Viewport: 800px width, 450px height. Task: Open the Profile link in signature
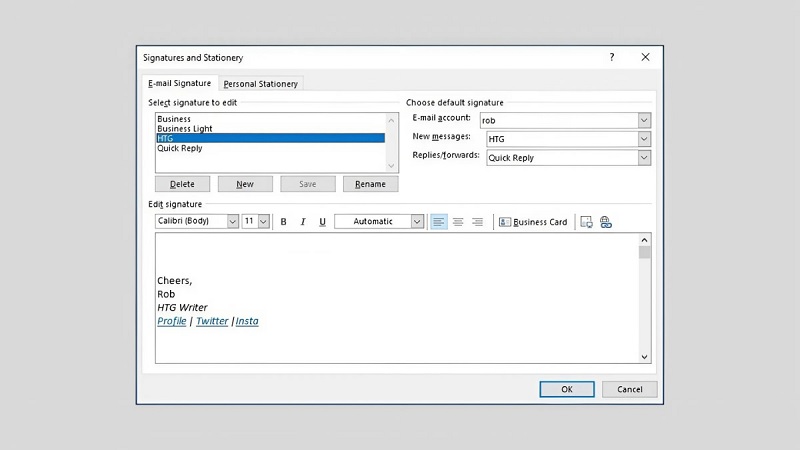pyautogui.click(x=171, y=321)
